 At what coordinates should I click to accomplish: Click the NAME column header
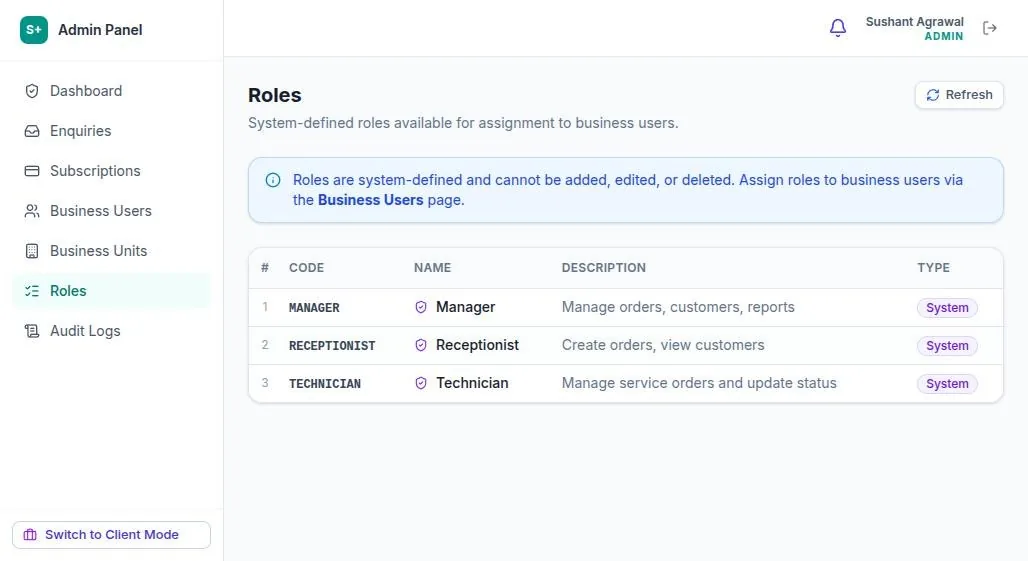pos(432,267)
